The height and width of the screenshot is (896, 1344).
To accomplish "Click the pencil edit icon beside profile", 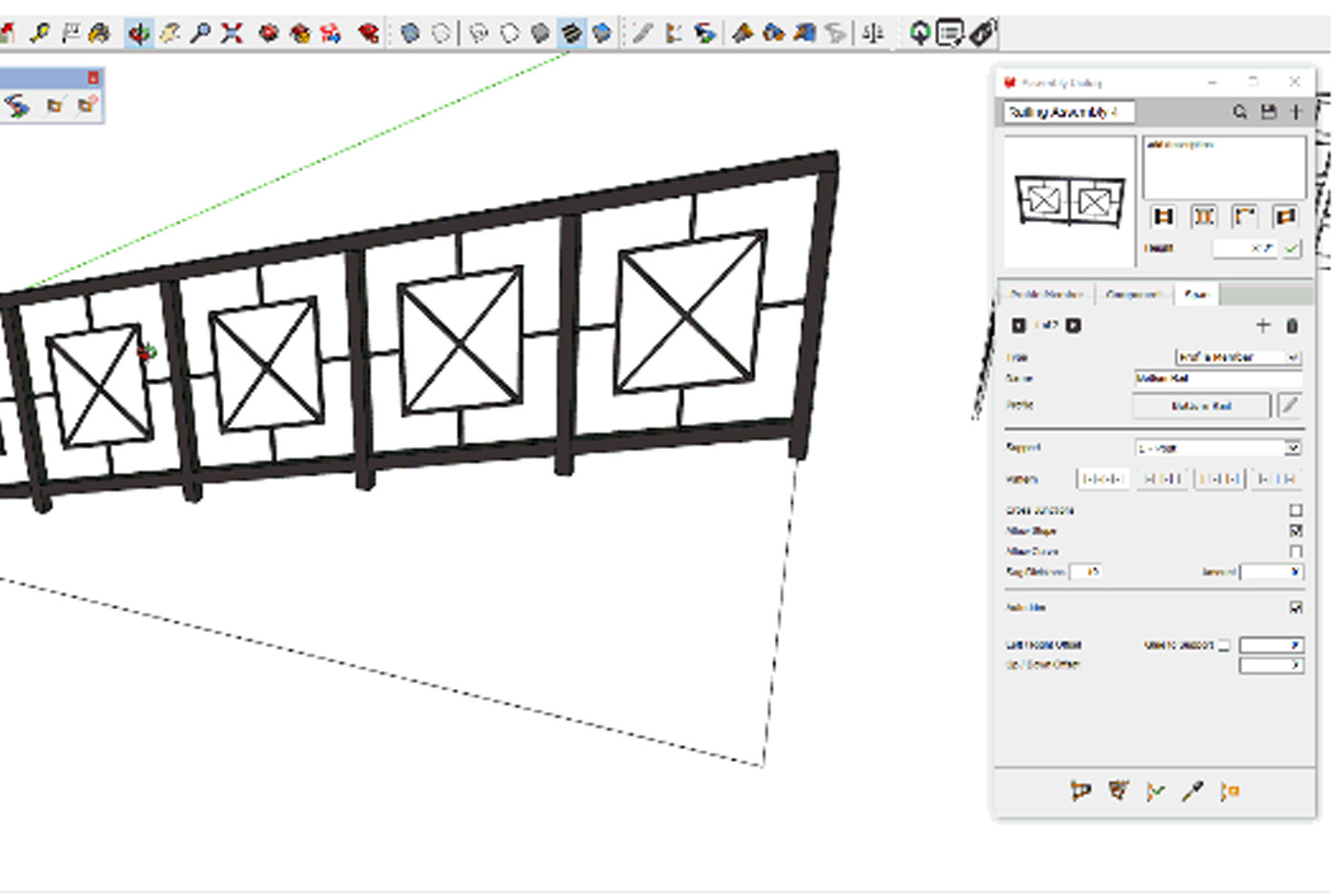I will point(1290,406).
